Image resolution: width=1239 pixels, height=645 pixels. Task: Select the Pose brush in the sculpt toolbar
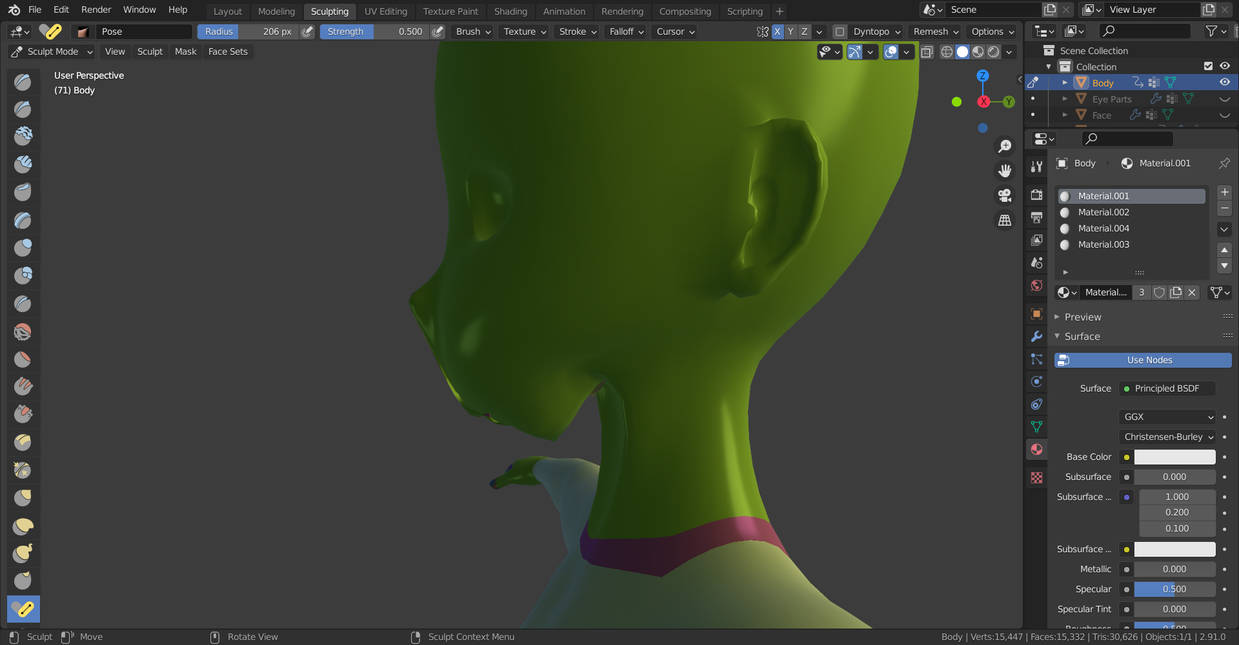23,608
